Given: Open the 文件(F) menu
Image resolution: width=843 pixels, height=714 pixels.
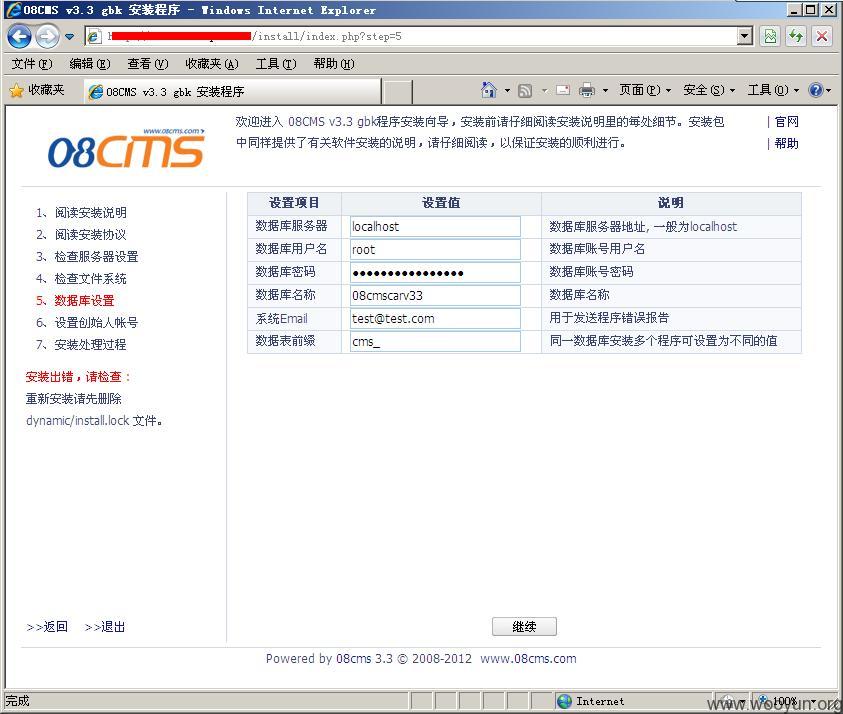Looking at the screenshot, I should click(x=32, y=64).
